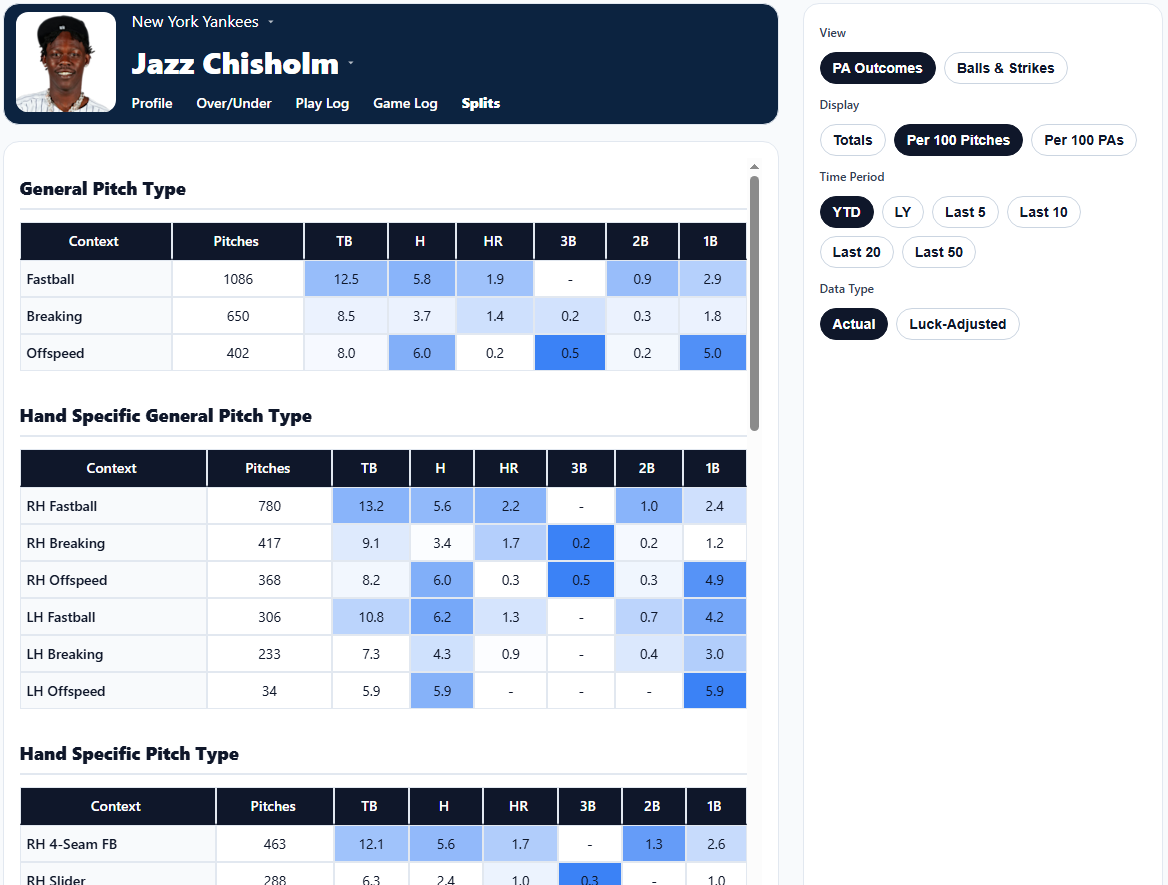Confirm YTD time period is selected
The image size is (1168, 885).
click(846, 212)
